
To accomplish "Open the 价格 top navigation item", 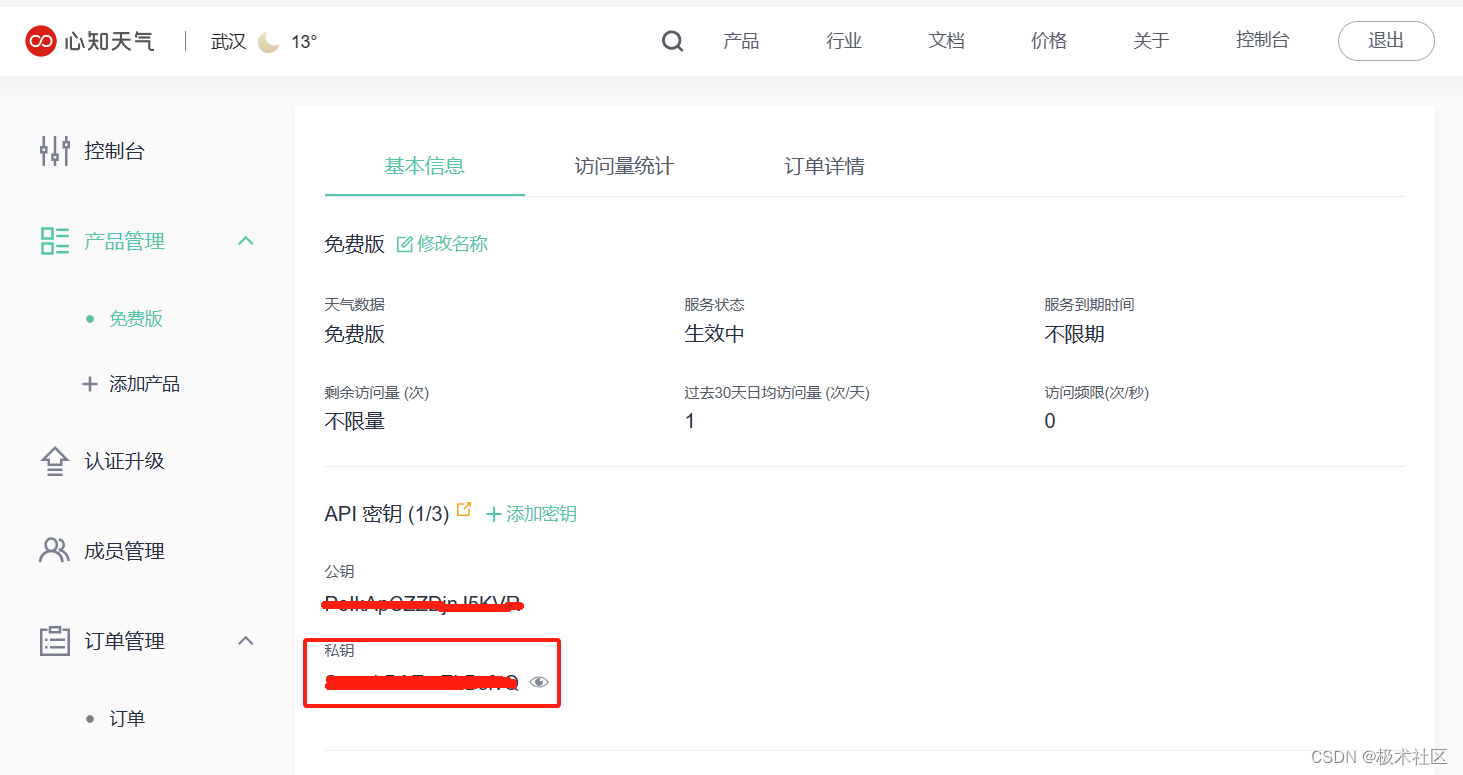I will [1049, 41].
